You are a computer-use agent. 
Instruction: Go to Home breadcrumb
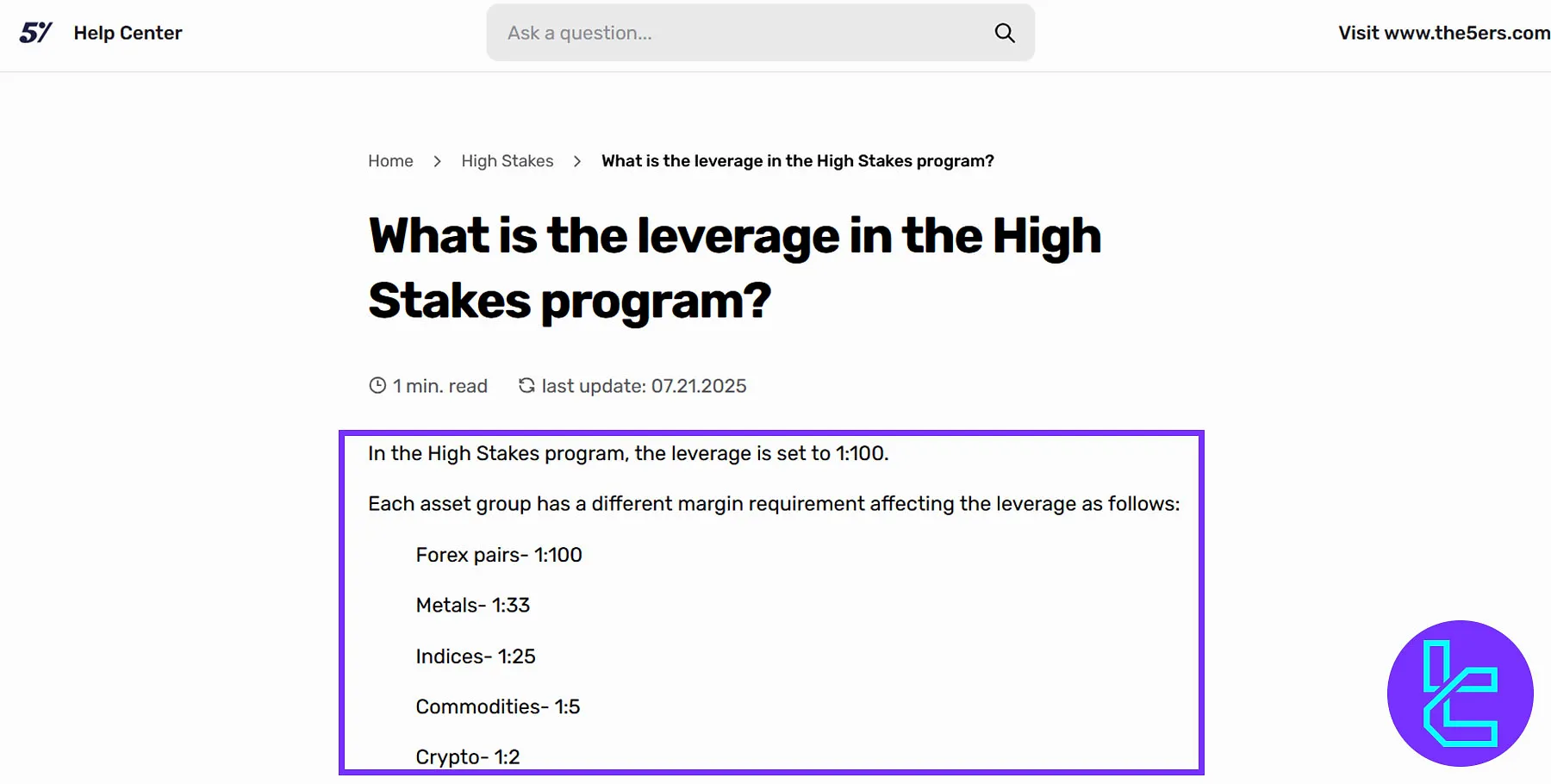pyautogui.click(x=390, y=161)
